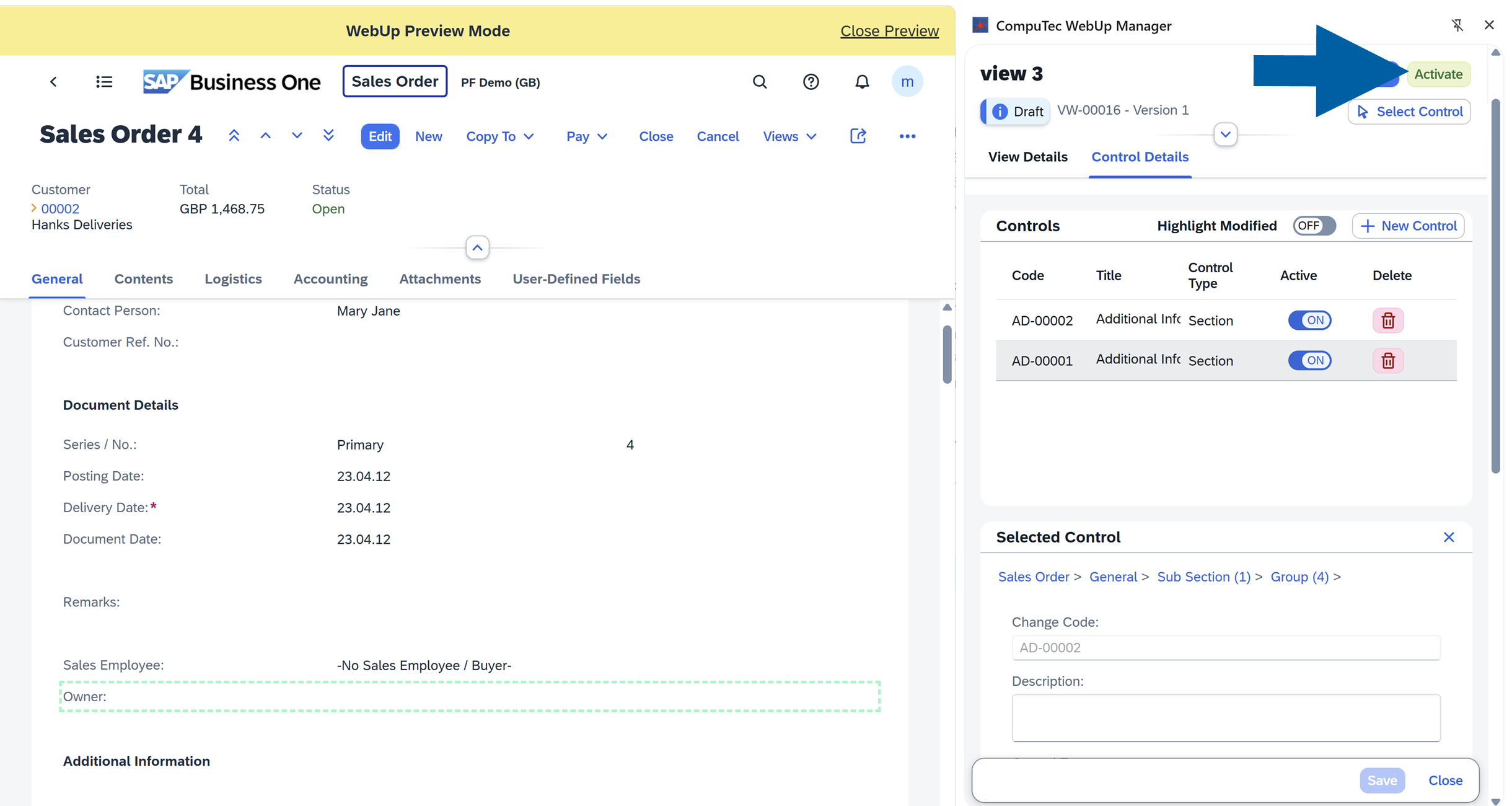Image resolution: width=1512 pixels, height=806 pixels.
Task: Click the Activate button
Action: click(1438, 74)
